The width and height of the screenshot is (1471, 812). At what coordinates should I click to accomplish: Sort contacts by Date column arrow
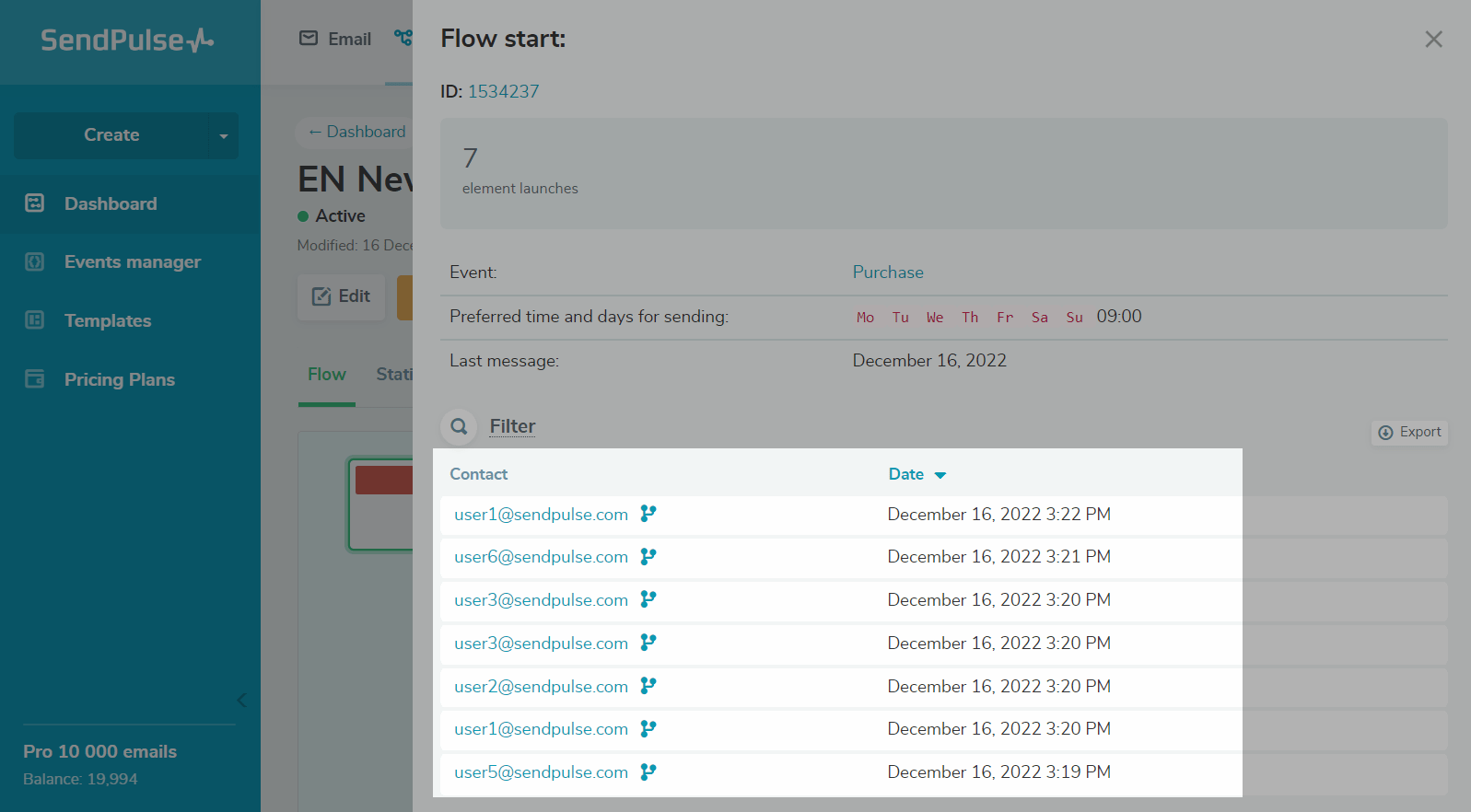940,475
